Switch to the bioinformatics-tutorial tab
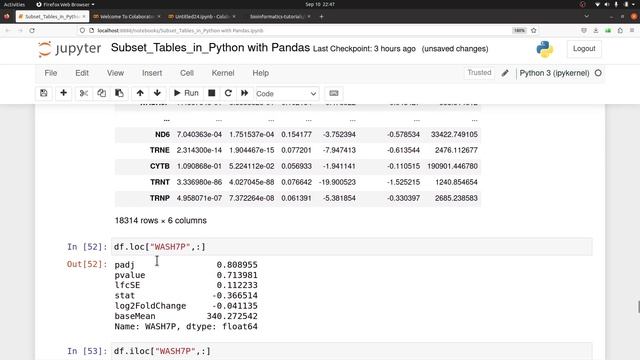The height and width of the screenshot is (360, 640). click(x=277, y=17)
